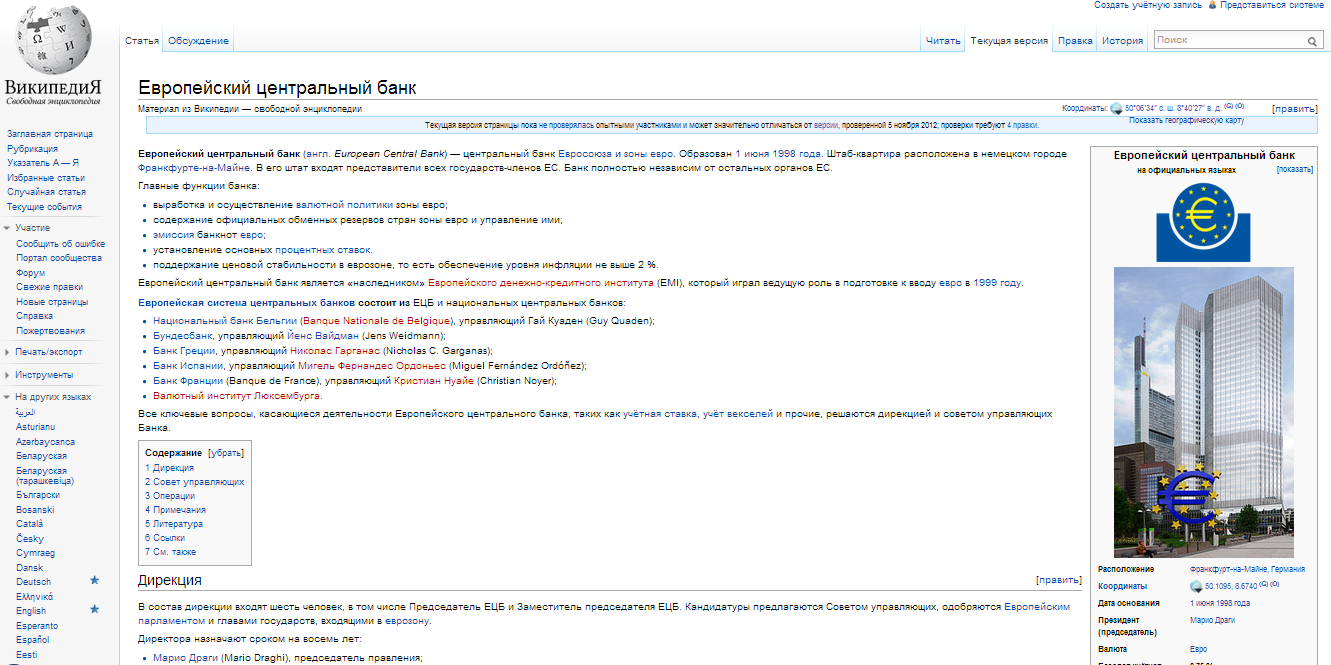Open Портал сообщества sidebar link
1331x665 pixels.
pyautogui.click(x=59, y=258)
